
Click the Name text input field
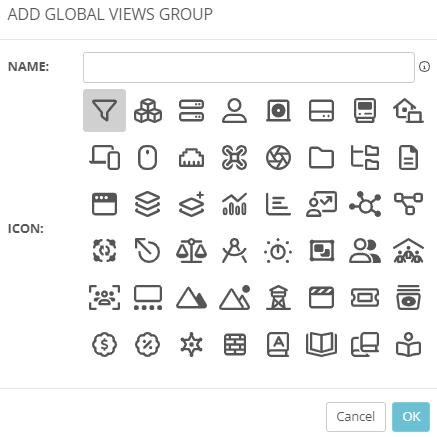[249, 67]
